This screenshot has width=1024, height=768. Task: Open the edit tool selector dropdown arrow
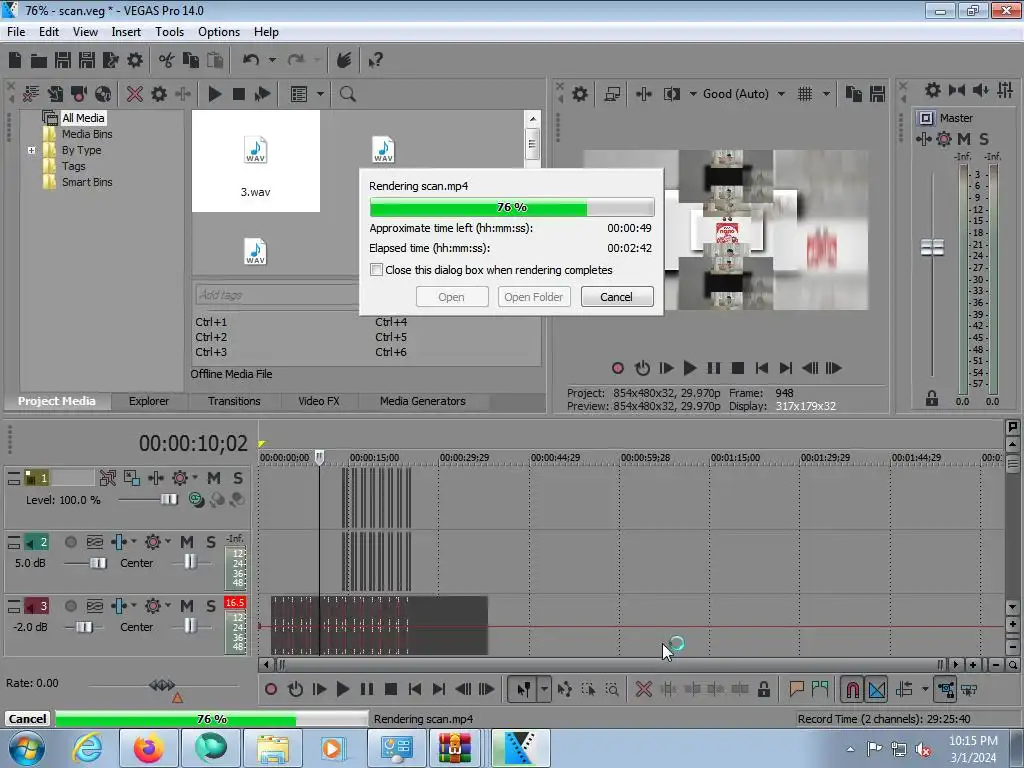tap(544, 689)
